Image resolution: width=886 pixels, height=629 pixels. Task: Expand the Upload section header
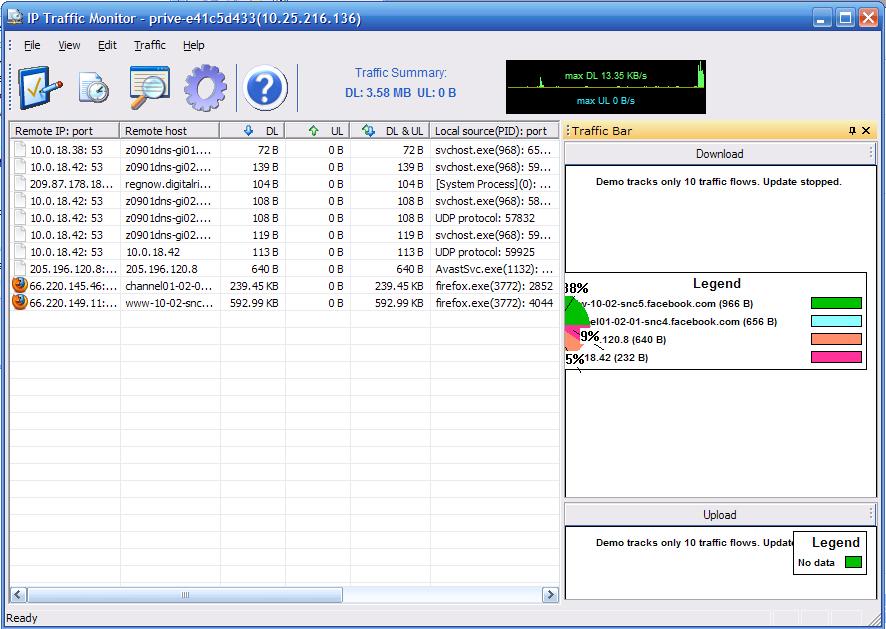[x=719, y=515]
